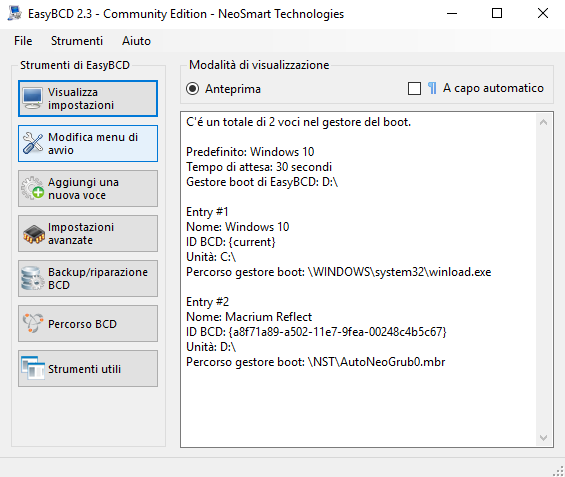Enable the A capo automatico checkbox
The image size is (565, 477).
click(x=414, y=89)
